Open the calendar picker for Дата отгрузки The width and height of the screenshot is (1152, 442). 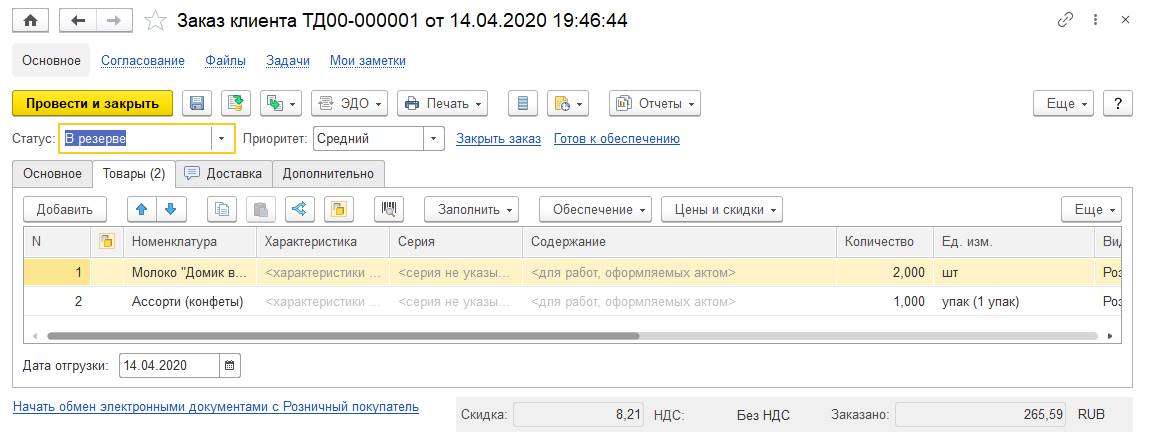[x=230, y=366]
